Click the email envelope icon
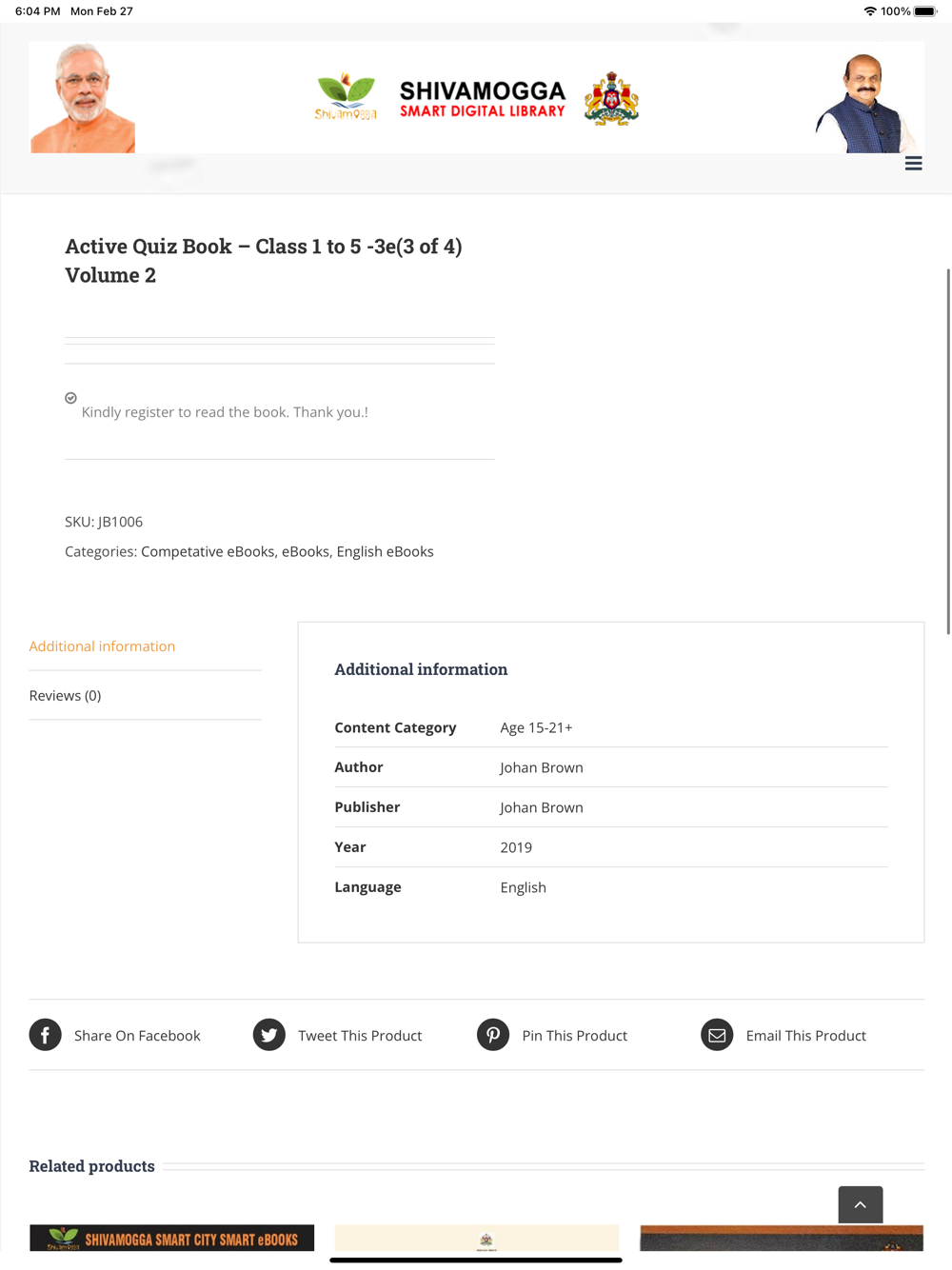The width and height of the screenshot is (952, 1270). 717,1035
